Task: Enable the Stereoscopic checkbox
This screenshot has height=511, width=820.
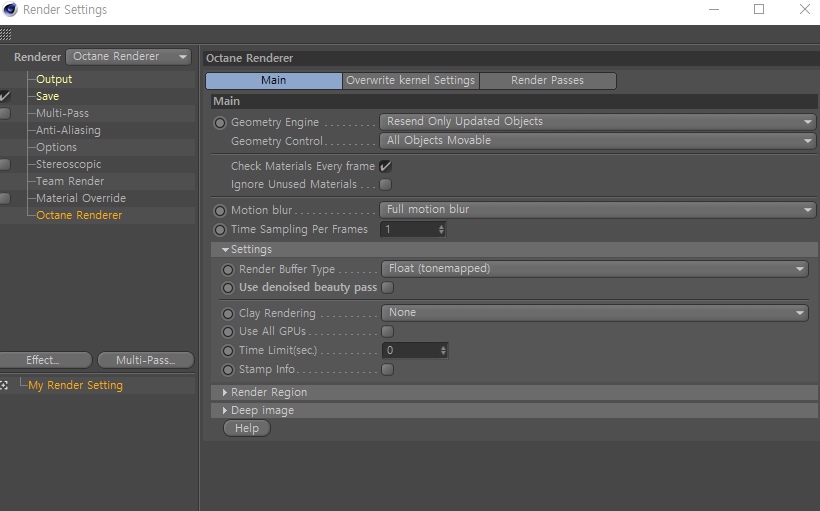Action: (5, 164)
